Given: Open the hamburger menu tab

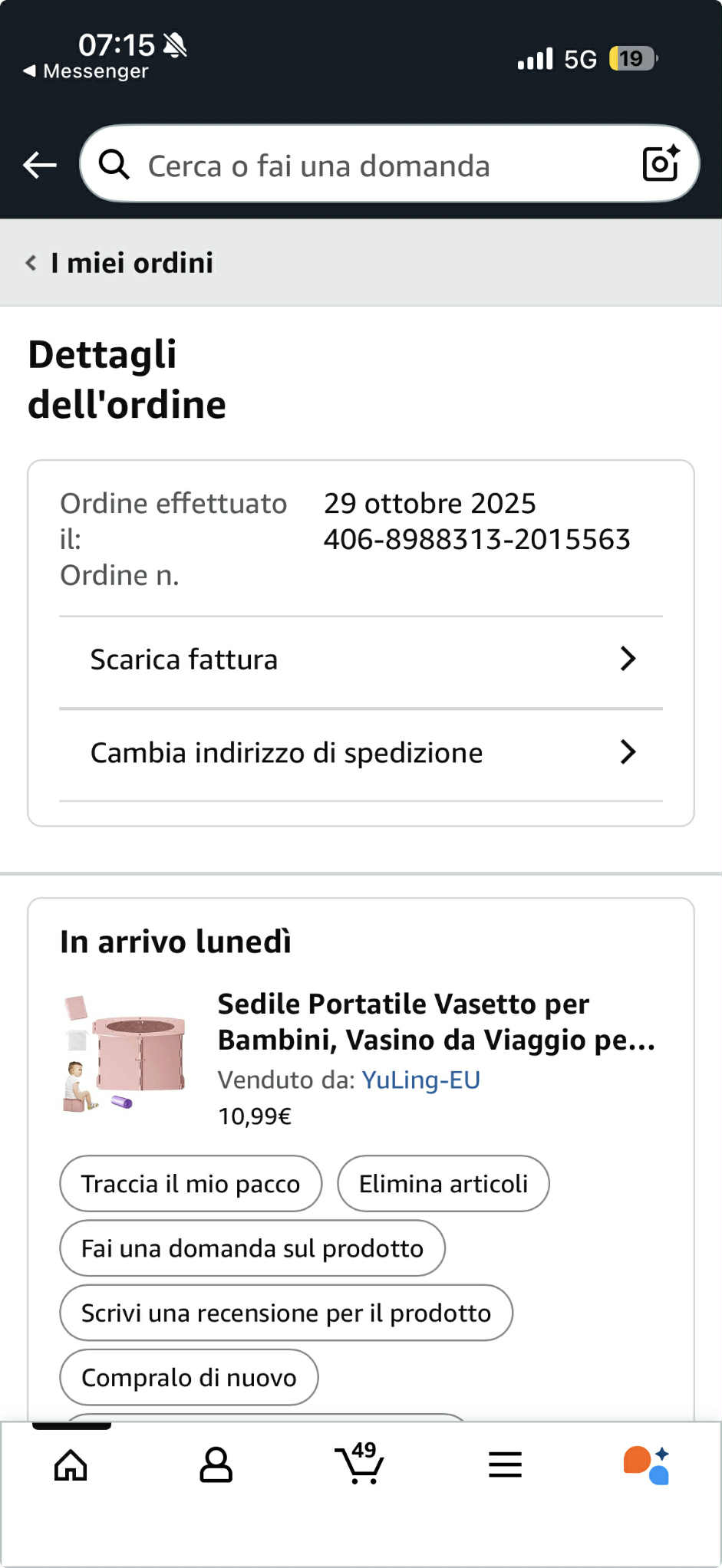Looking at the screenshot, I should point(505,1465).
